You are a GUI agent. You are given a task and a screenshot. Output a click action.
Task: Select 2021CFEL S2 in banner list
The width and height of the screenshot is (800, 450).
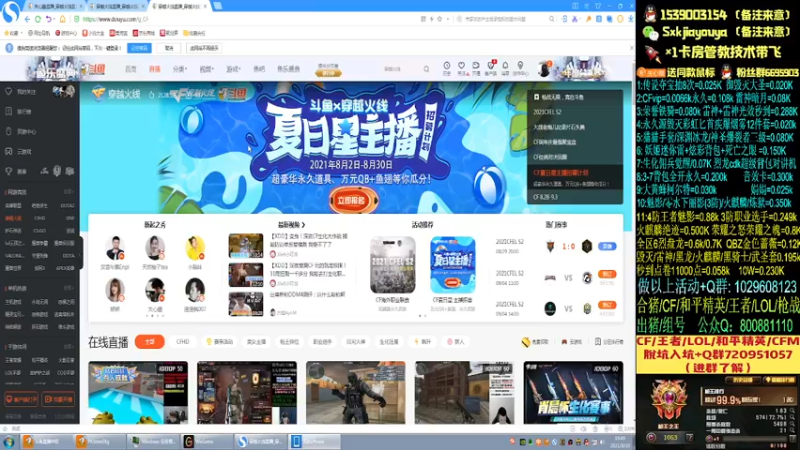pos(547,112)
